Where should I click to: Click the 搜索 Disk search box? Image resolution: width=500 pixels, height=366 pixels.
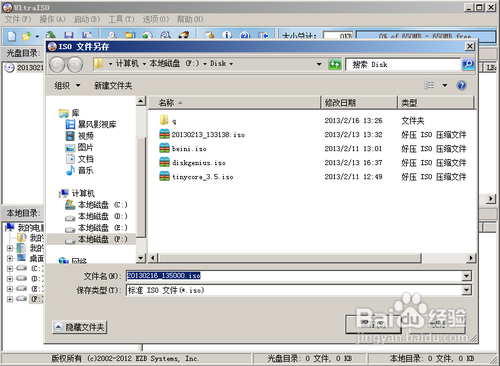403,64
